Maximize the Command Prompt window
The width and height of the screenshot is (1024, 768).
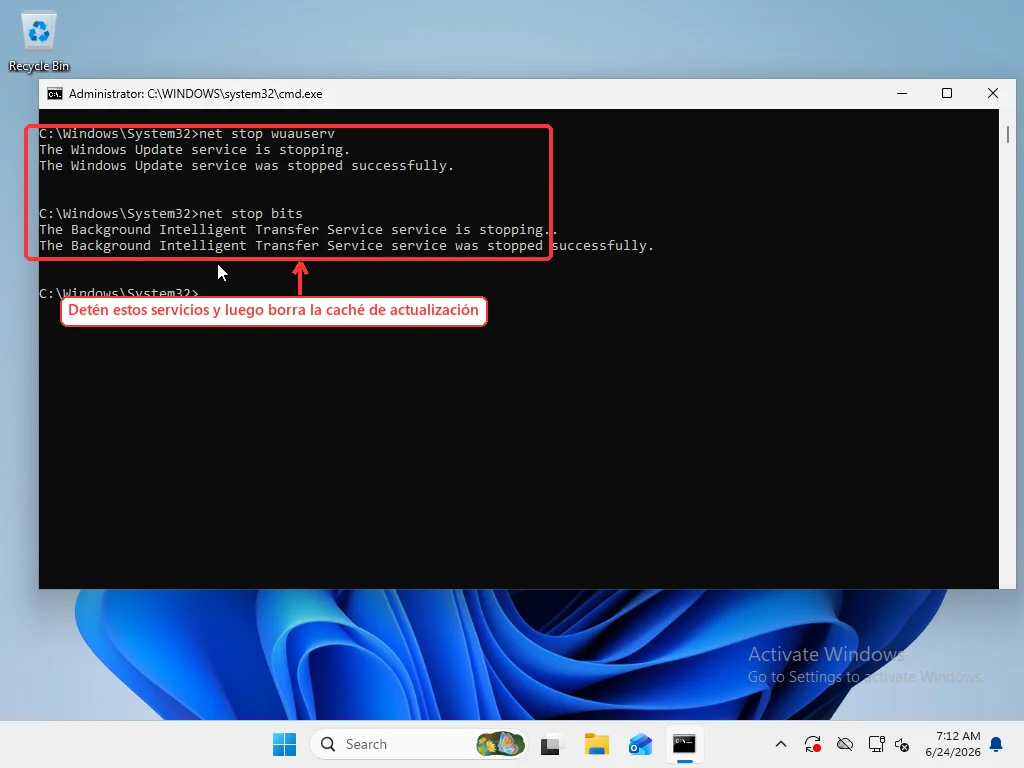point(947,93)
